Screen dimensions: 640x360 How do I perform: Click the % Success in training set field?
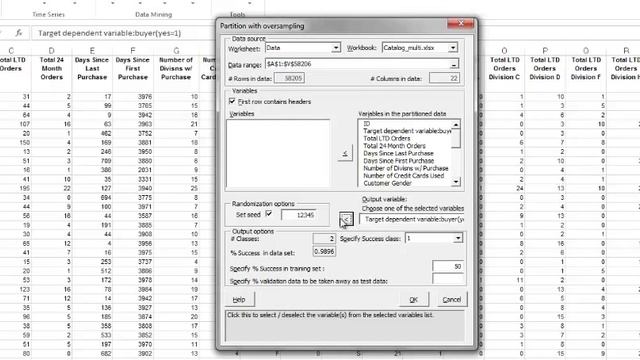tap(448, 267)
